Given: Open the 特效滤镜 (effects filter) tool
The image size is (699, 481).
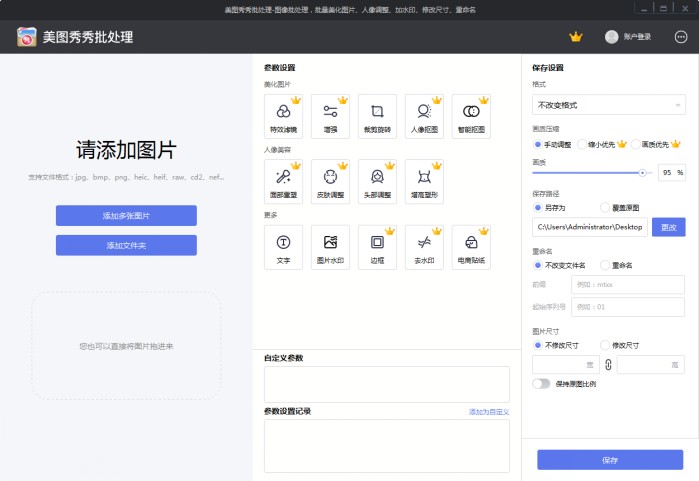Looking at the screenshot, I should pyautogui.click(x=283, y=116).
